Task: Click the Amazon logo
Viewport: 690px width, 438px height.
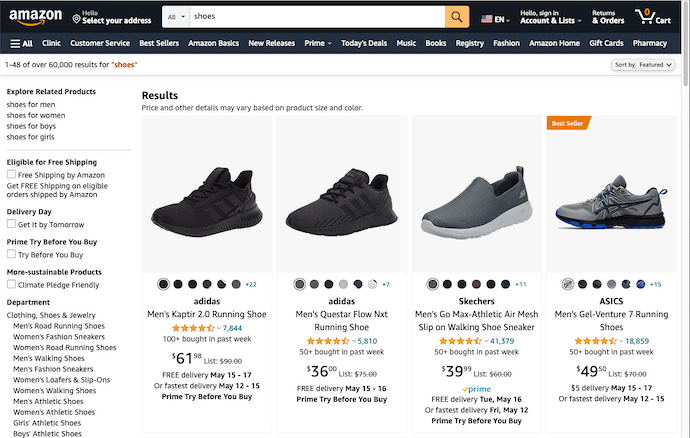Action: click(35, 17)
